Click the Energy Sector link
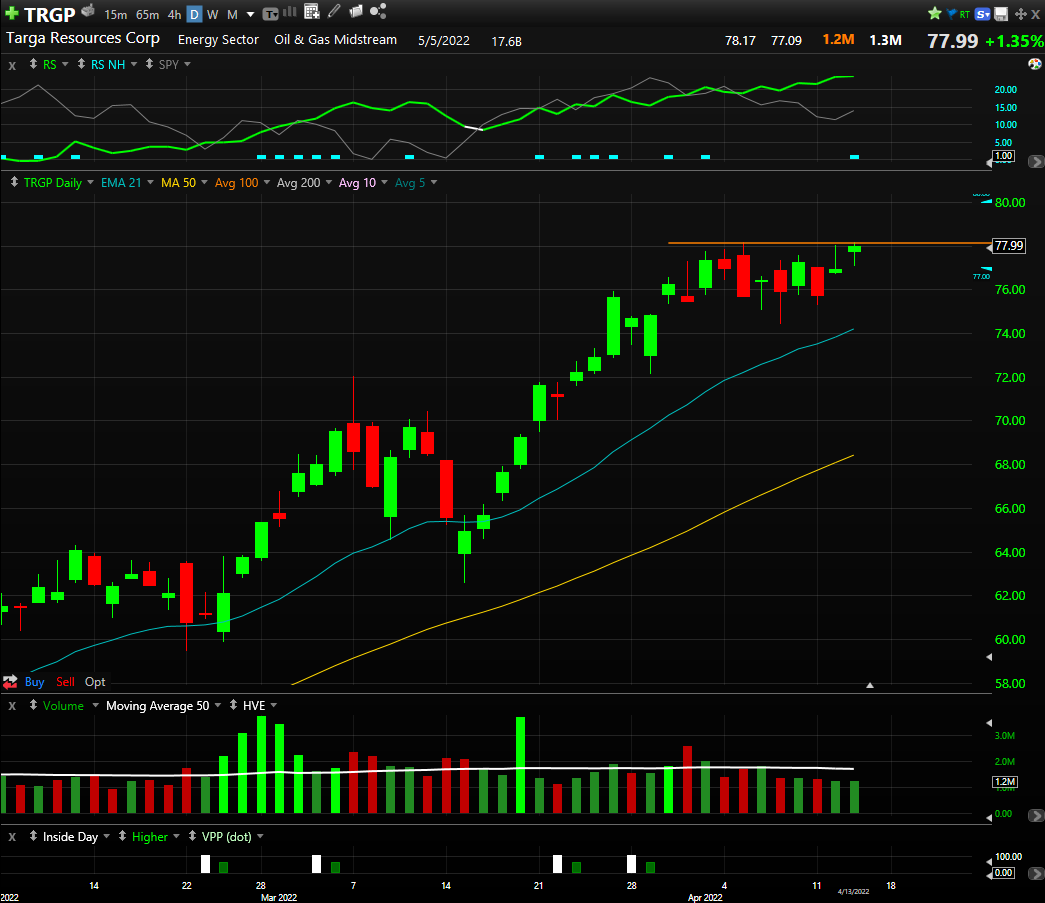Image resolution: width=1045 pixels, height=903 pixels. (218, 40)
